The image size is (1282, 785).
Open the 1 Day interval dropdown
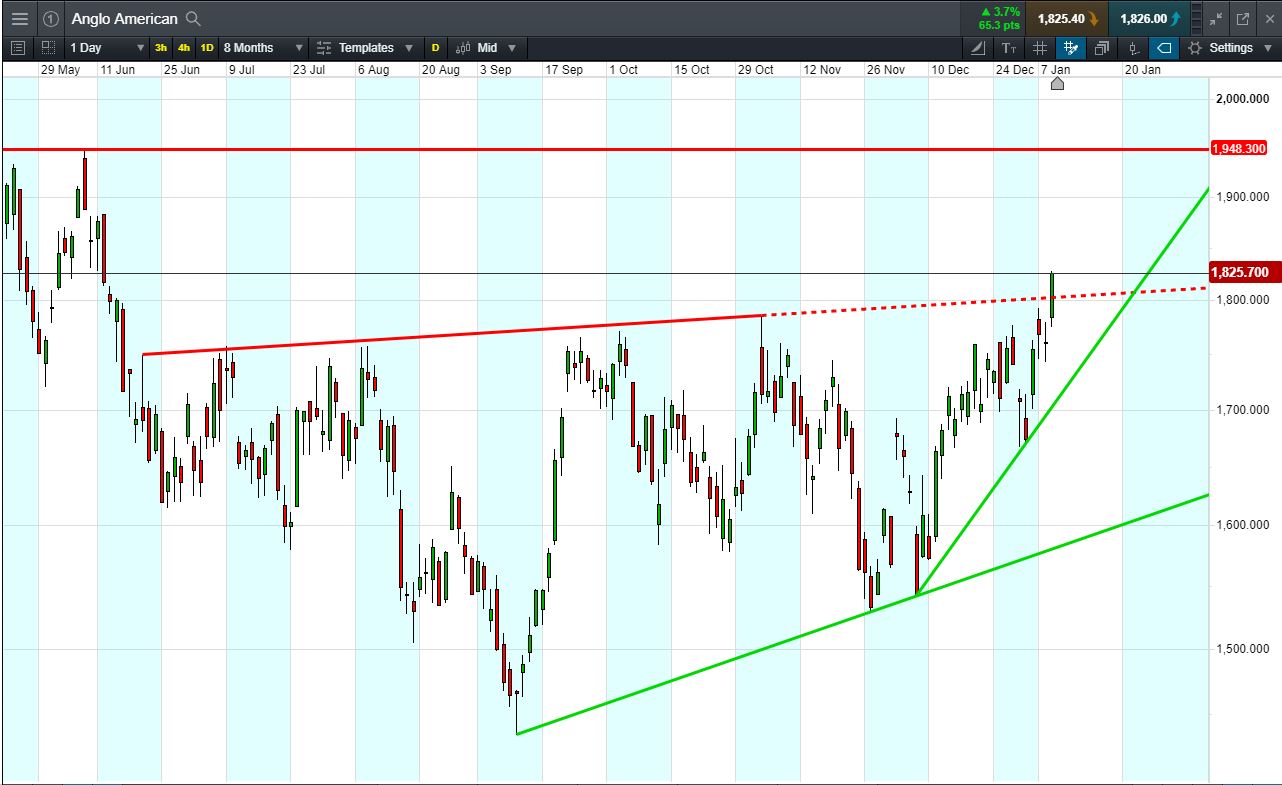[x=107, y=48]
